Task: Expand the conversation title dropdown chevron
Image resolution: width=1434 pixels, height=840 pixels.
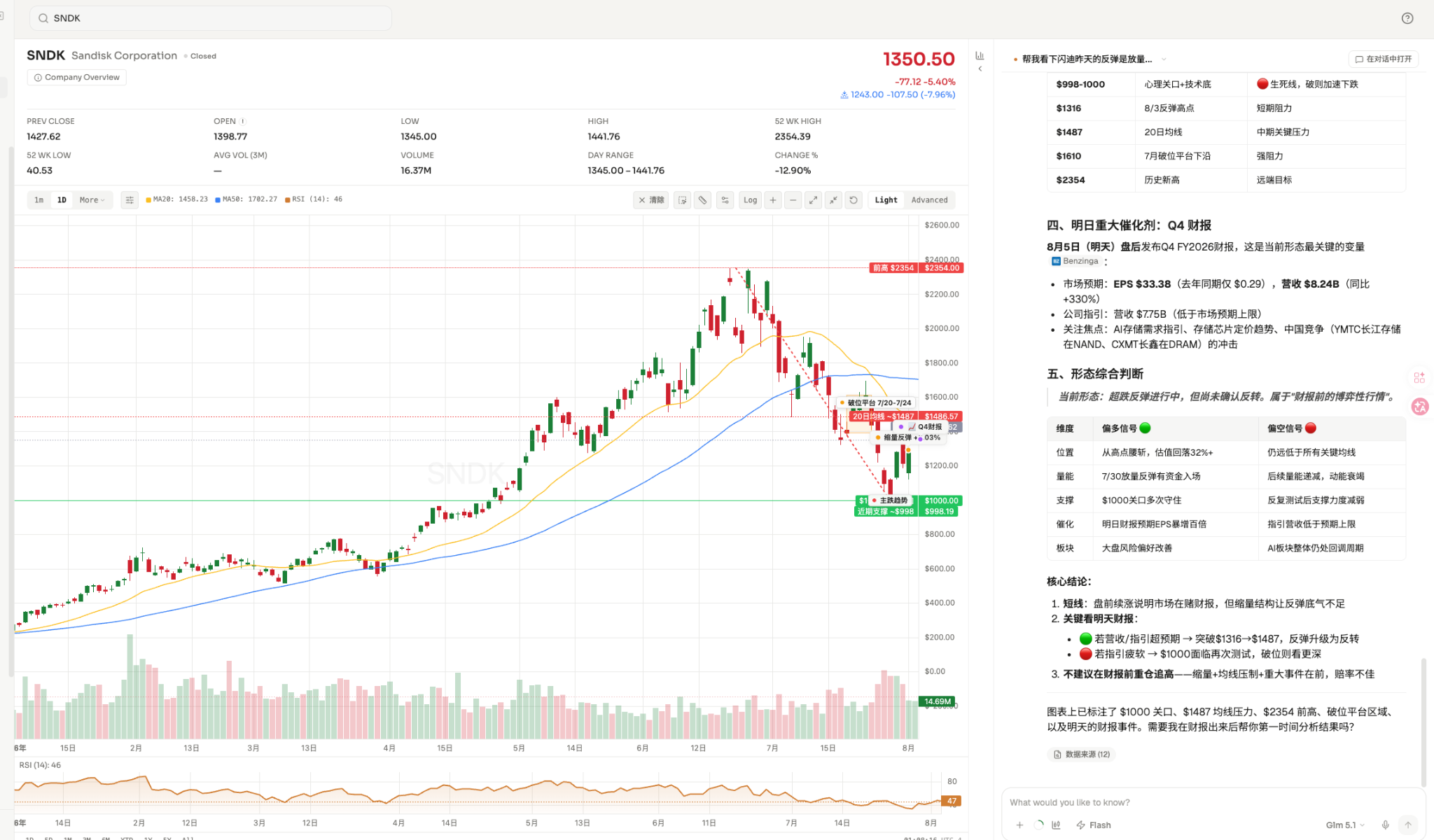Action: [x=1164, y=59]
